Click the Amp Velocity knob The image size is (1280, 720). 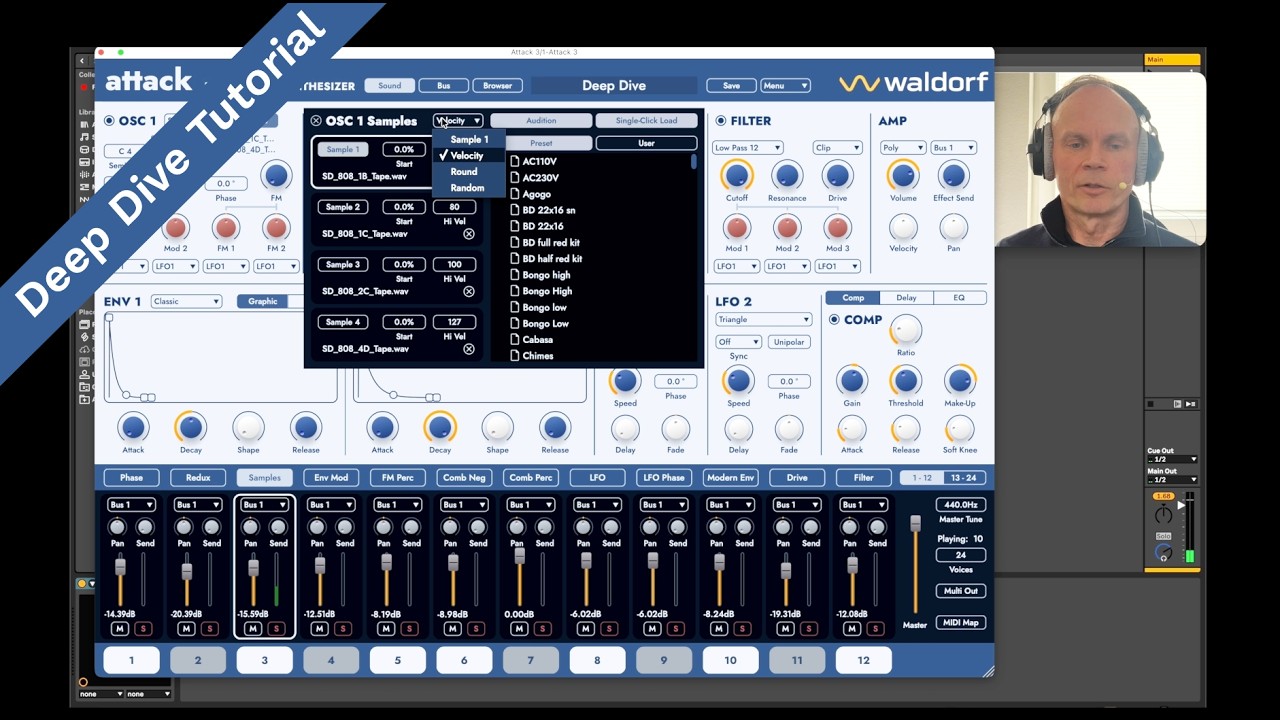(x=903, y=227)
